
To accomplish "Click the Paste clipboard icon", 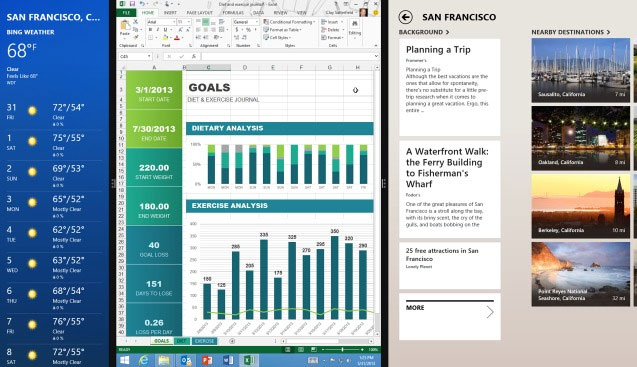I will pyautogui.click(x=125, y=28).
